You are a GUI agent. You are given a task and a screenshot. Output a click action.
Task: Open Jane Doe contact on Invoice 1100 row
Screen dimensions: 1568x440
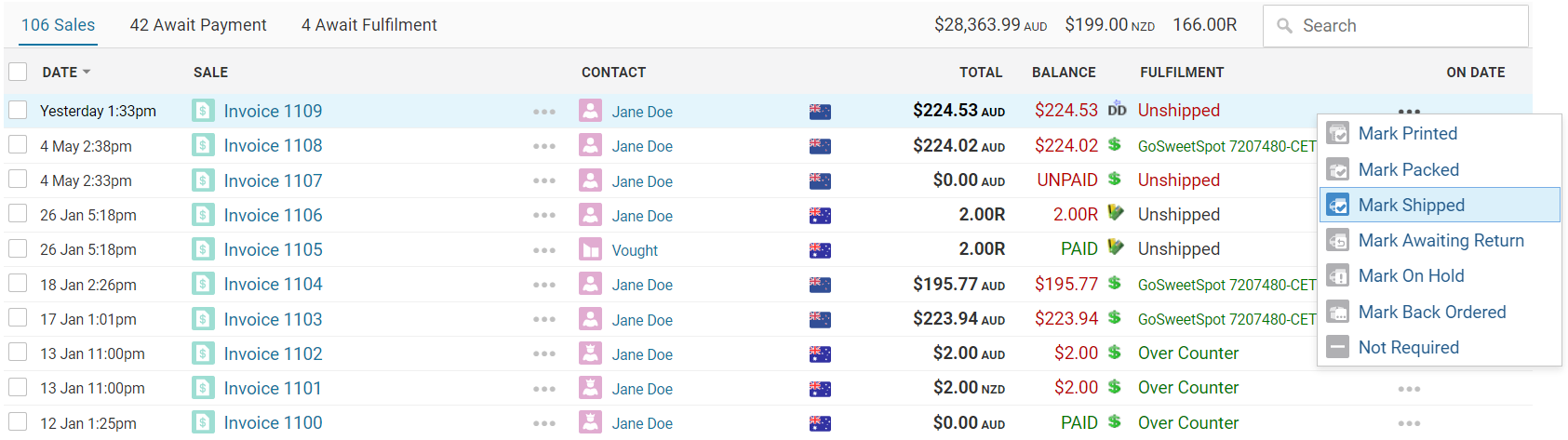coord(642,423)
